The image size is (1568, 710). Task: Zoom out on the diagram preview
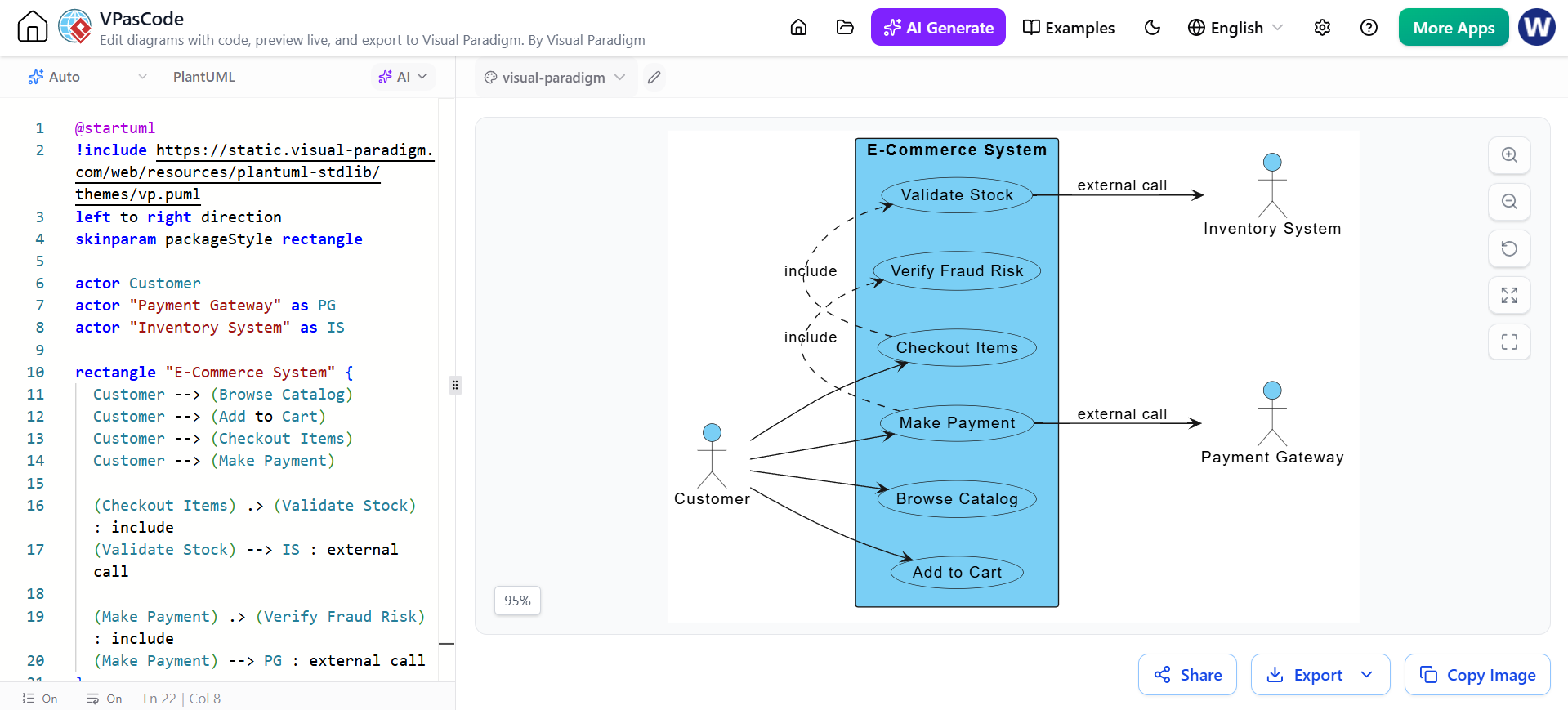pyautogui.click(x=1509, y=202)
